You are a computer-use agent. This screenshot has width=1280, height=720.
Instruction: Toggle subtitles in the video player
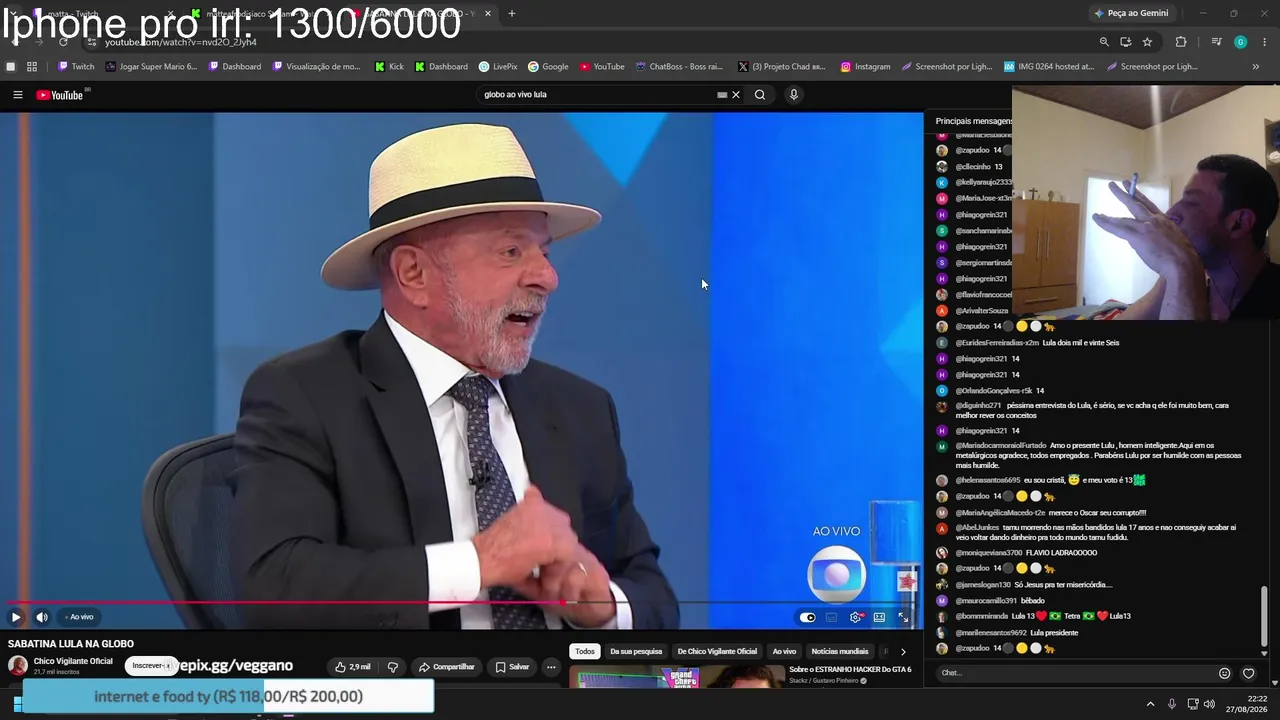point(832,617)
